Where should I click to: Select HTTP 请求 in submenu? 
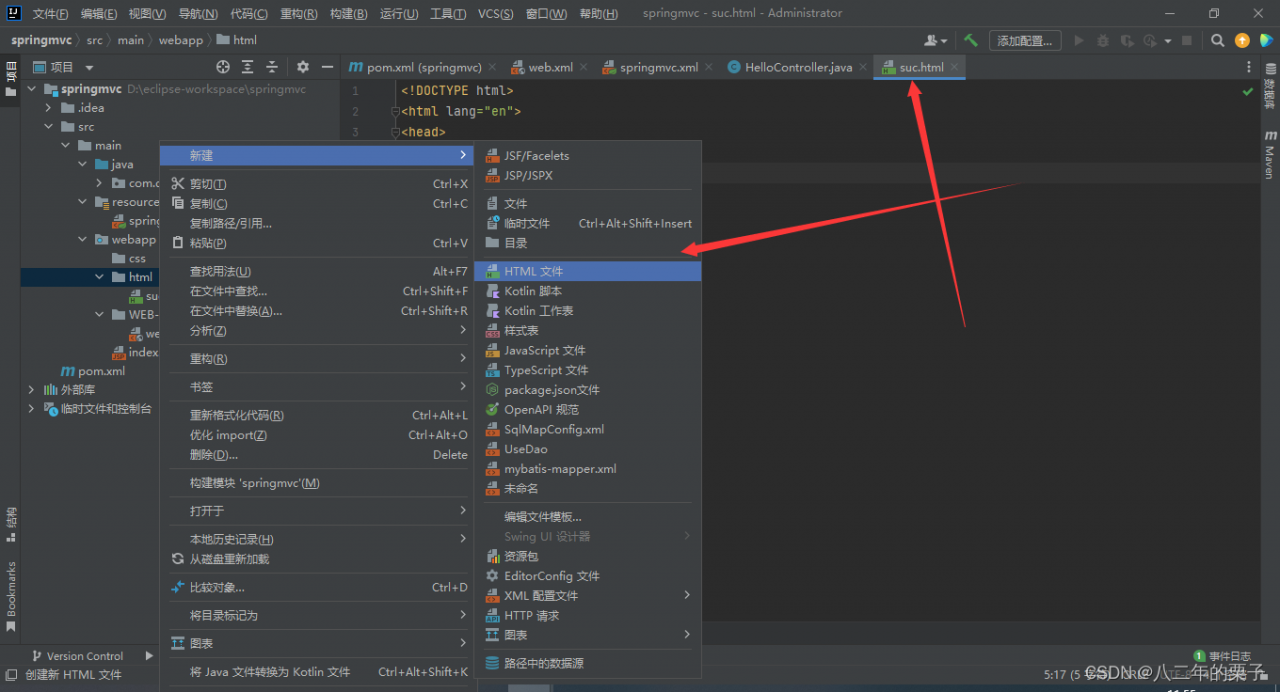pyautogui.click(x=588, y=615)
